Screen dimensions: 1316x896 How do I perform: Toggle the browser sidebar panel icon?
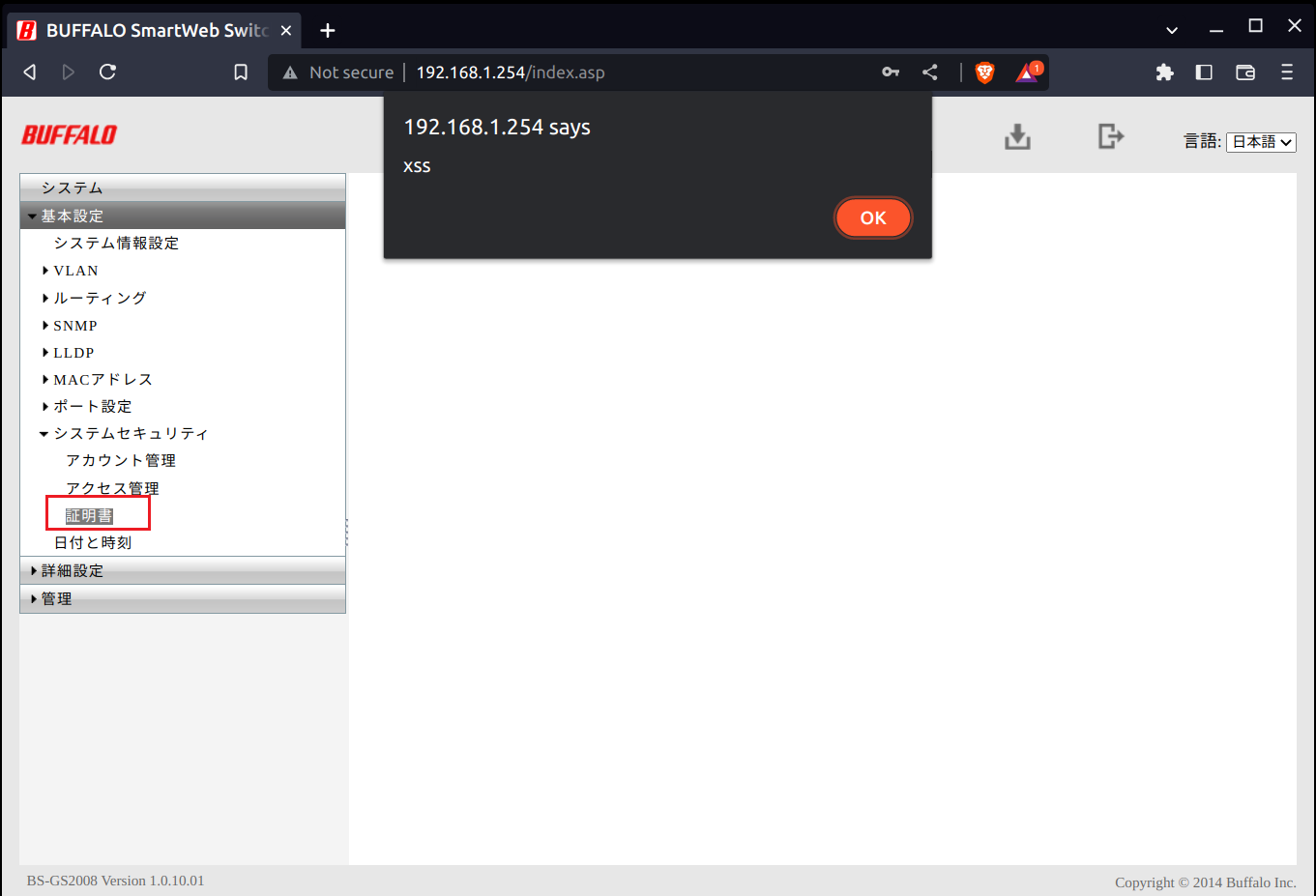[1204, 72]
